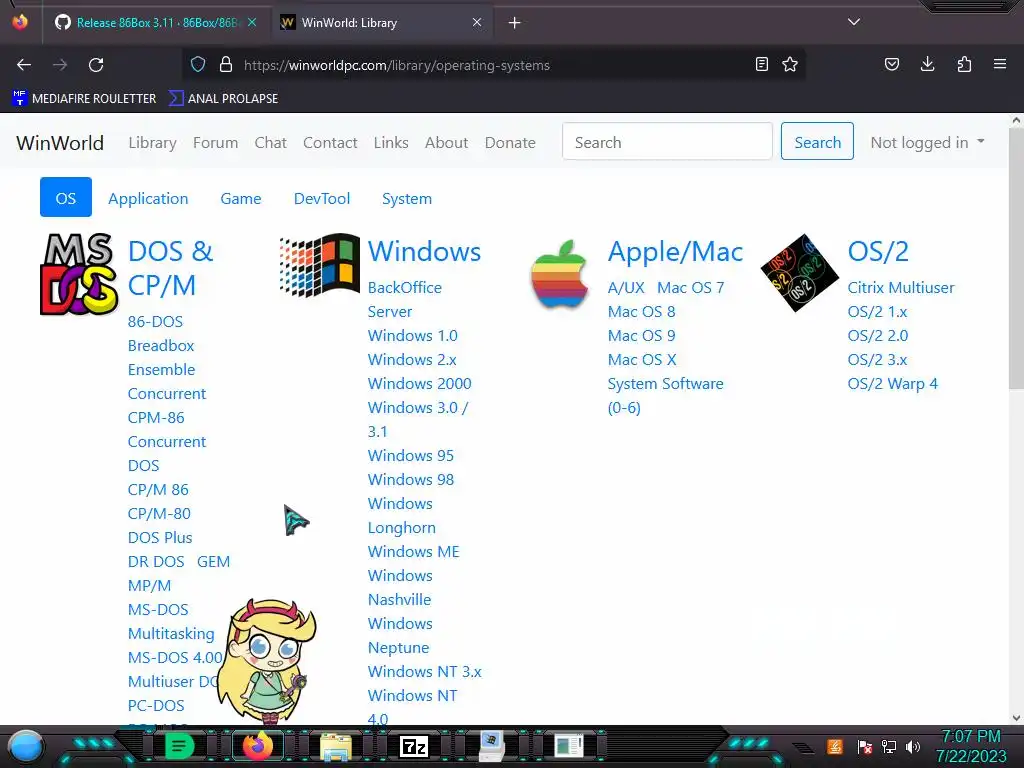Open the green notes app in taskbar
Screen dimensions: 1024x768
[x=179, y=746]
